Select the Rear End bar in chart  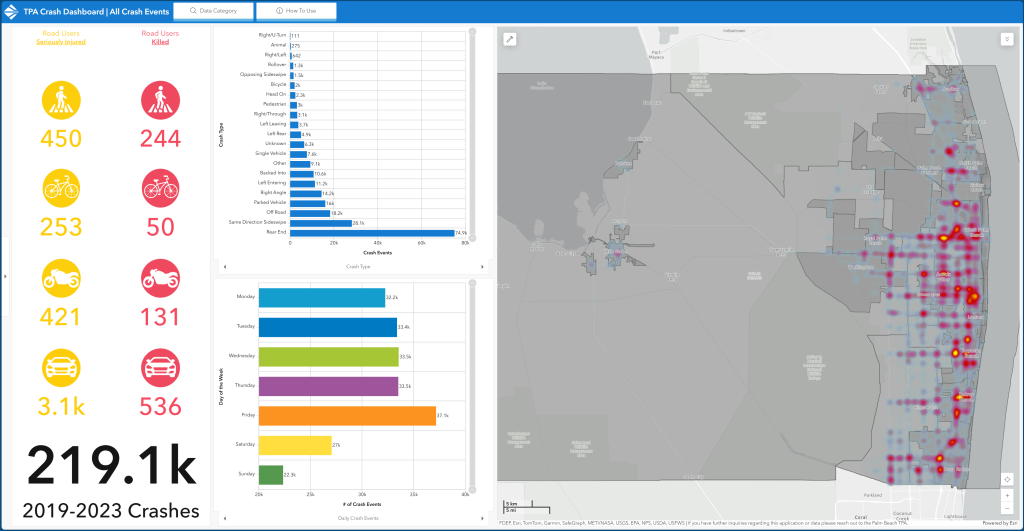coord(371,233)
